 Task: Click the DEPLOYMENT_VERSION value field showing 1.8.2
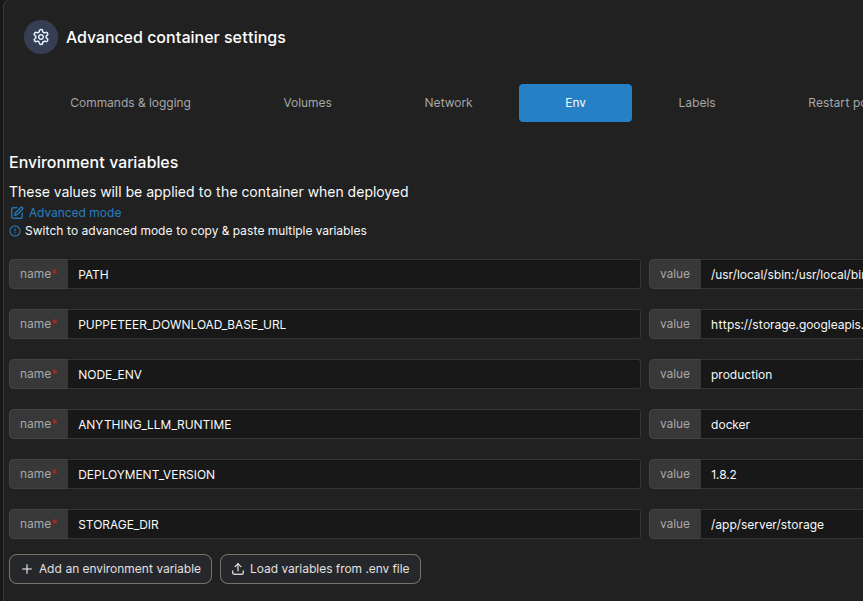(x=780, y=474)
